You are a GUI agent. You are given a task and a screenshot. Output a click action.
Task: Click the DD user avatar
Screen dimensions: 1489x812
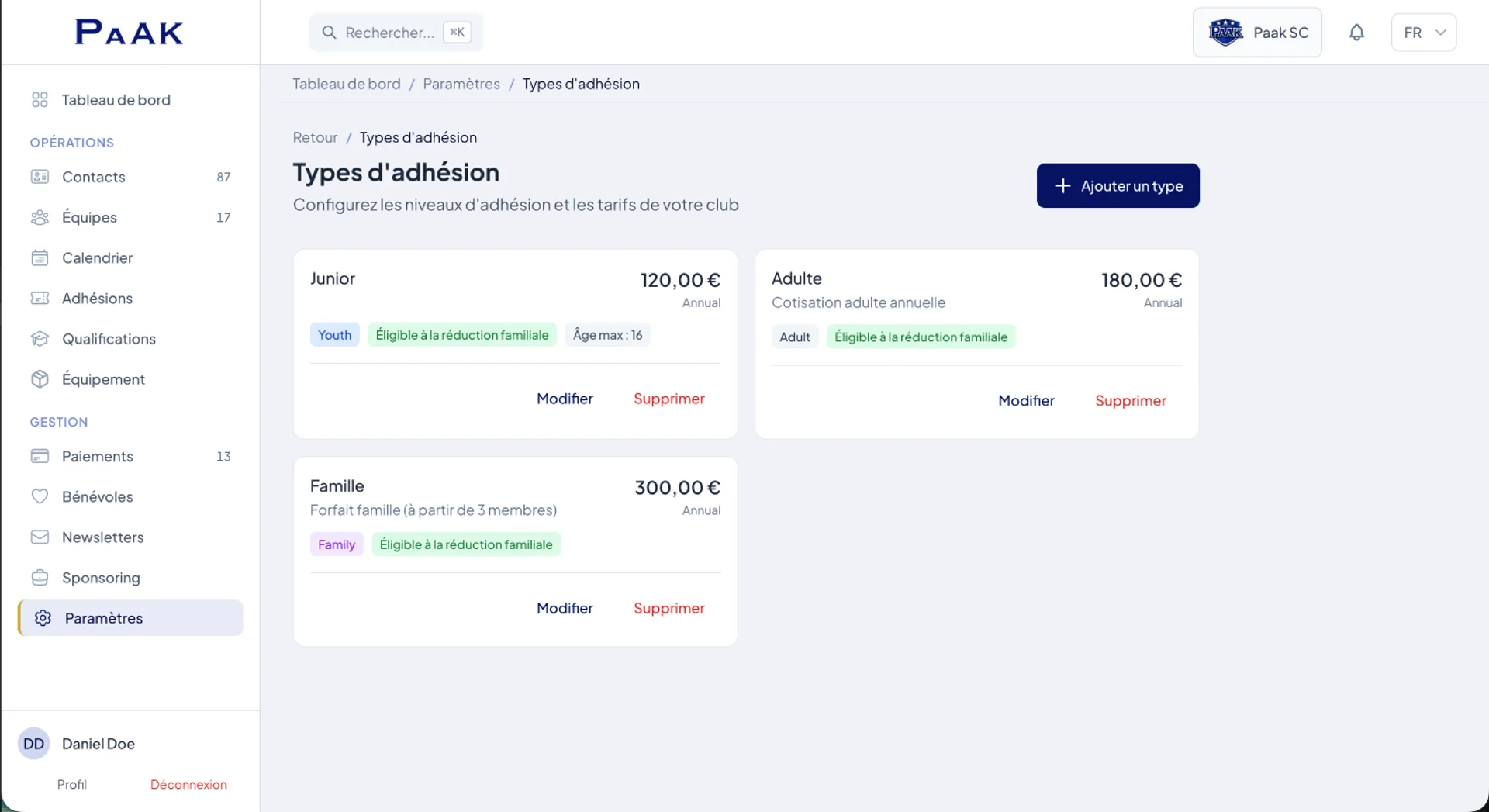33,743
